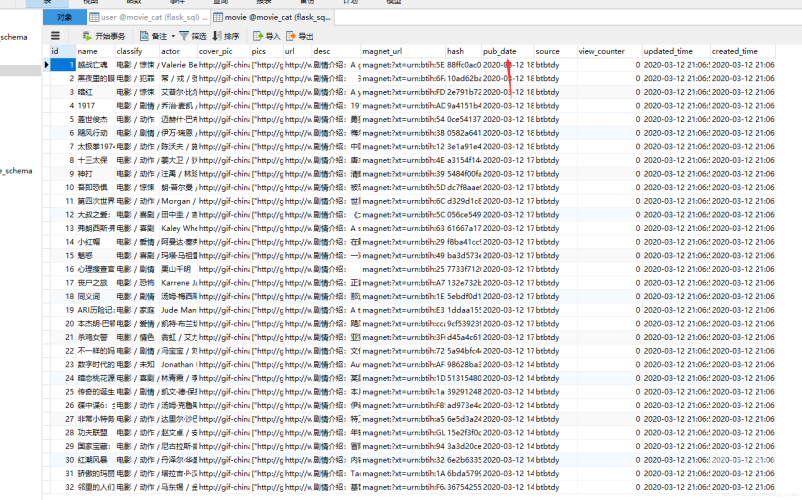Select the hash cell starting with 0ce54137
Viewport: 802px width, 500px height.
click(x=463, y=119)
